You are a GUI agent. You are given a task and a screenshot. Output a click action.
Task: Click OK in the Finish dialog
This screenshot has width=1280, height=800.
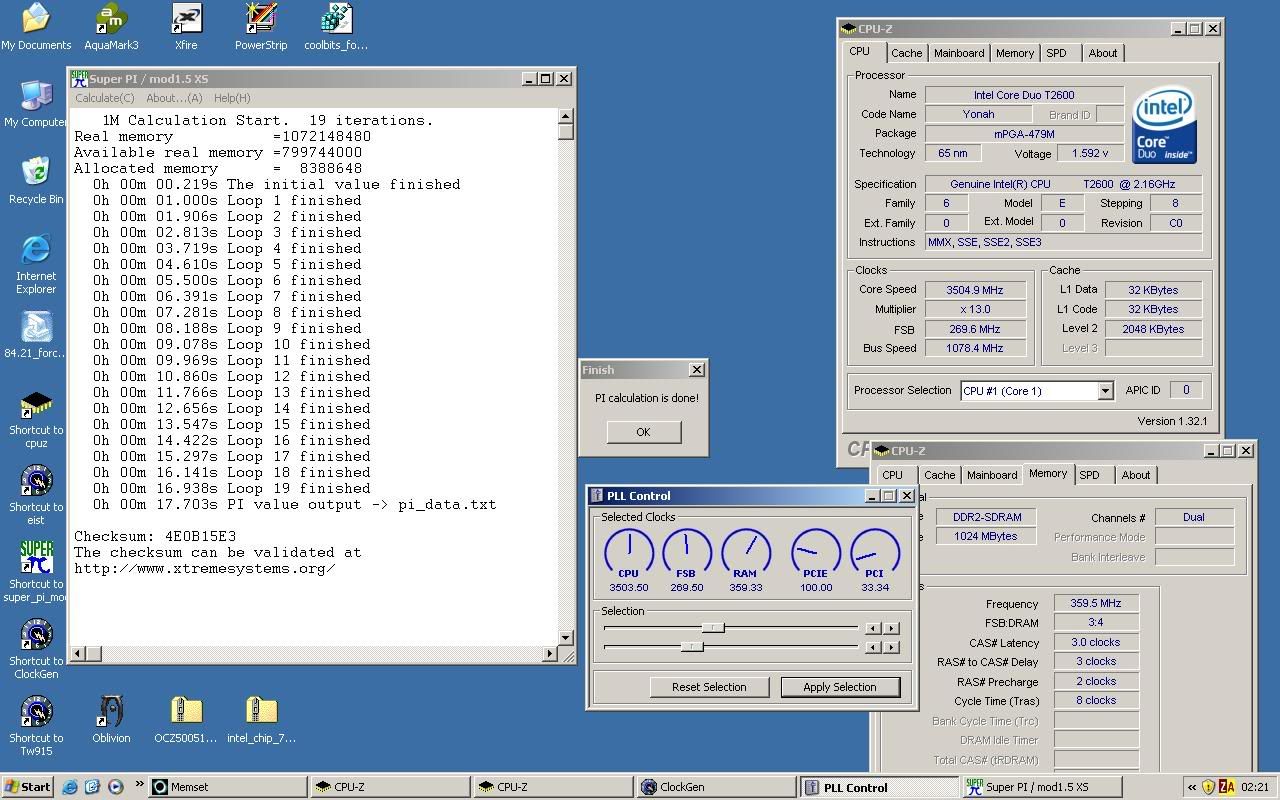pos(643,432)
